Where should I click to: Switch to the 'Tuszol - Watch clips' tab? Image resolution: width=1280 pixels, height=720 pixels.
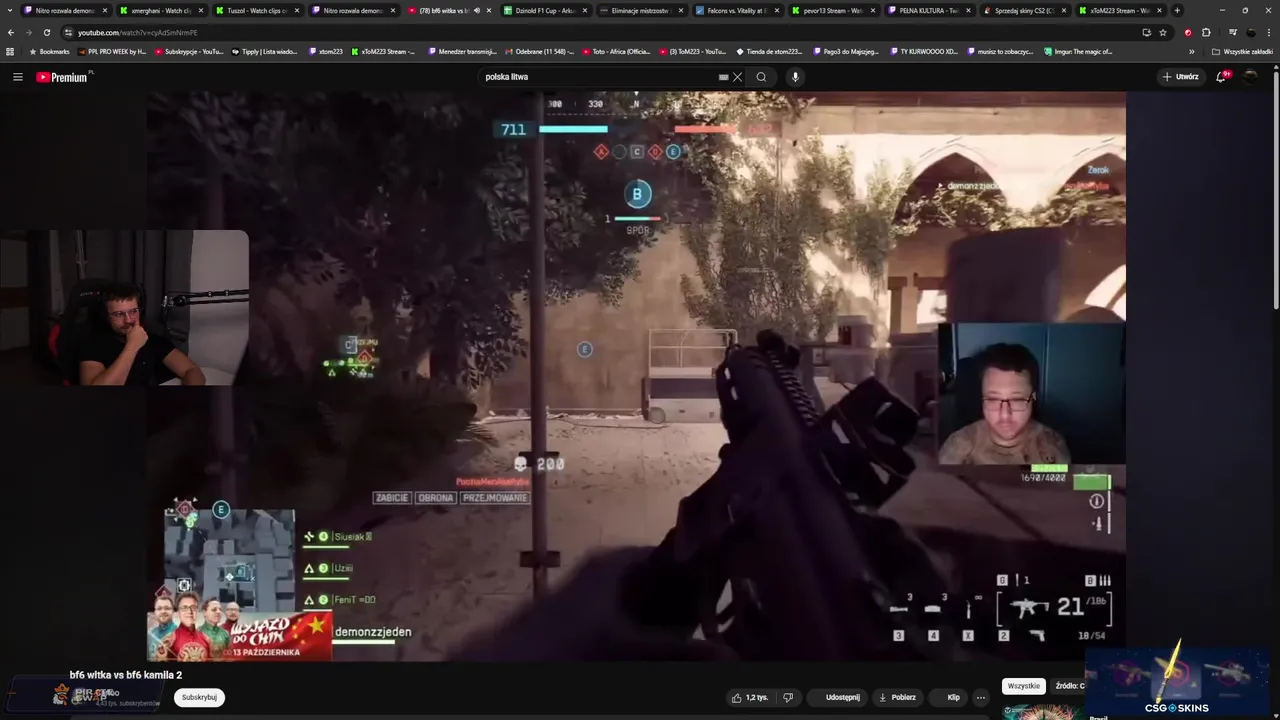coord(257,10)
